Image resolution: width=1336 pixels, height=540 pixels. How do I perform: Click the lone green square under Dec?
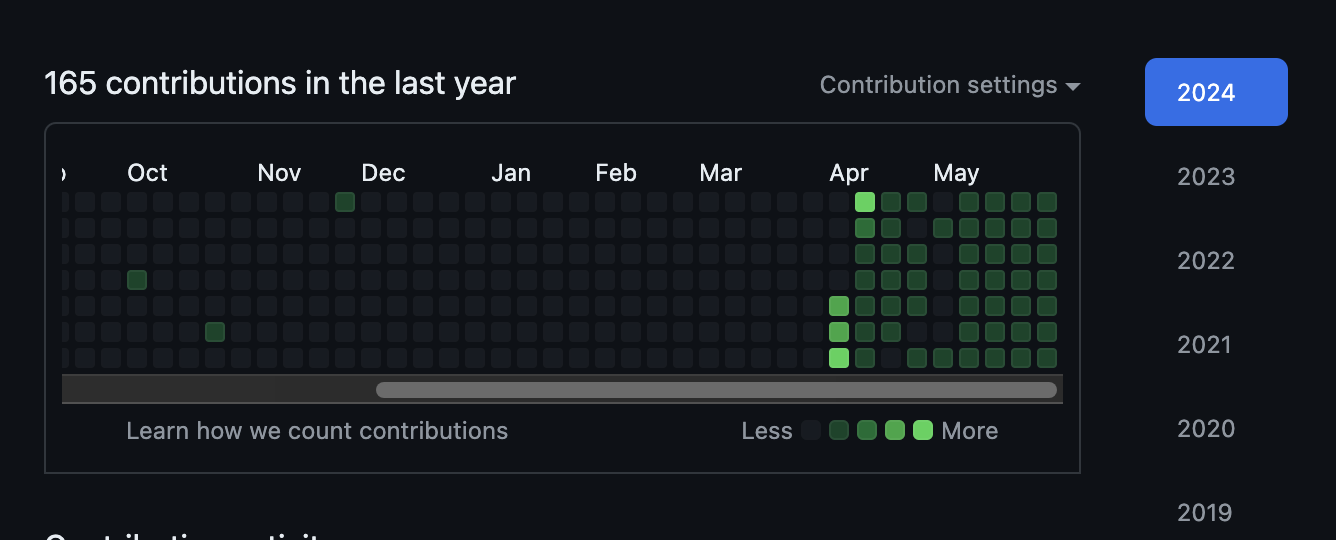pos(345,202)
